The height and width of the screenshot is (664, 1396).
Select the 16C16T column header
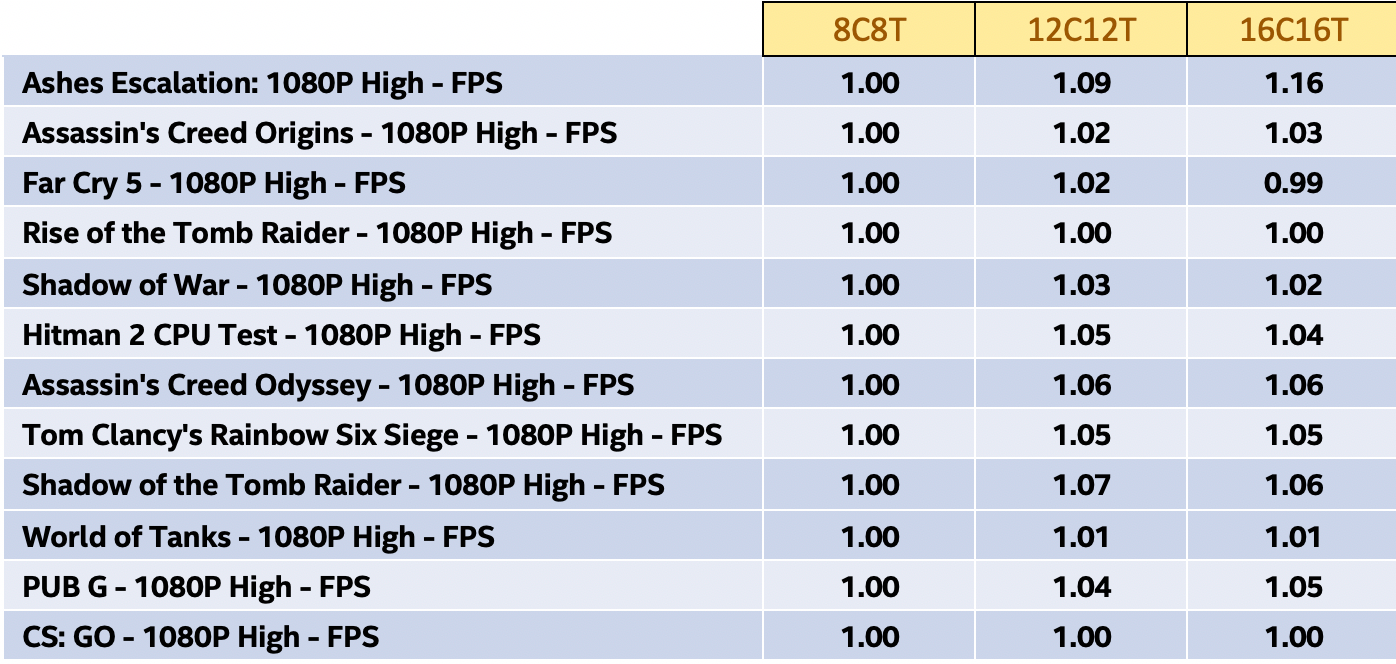click(1293, 29)
